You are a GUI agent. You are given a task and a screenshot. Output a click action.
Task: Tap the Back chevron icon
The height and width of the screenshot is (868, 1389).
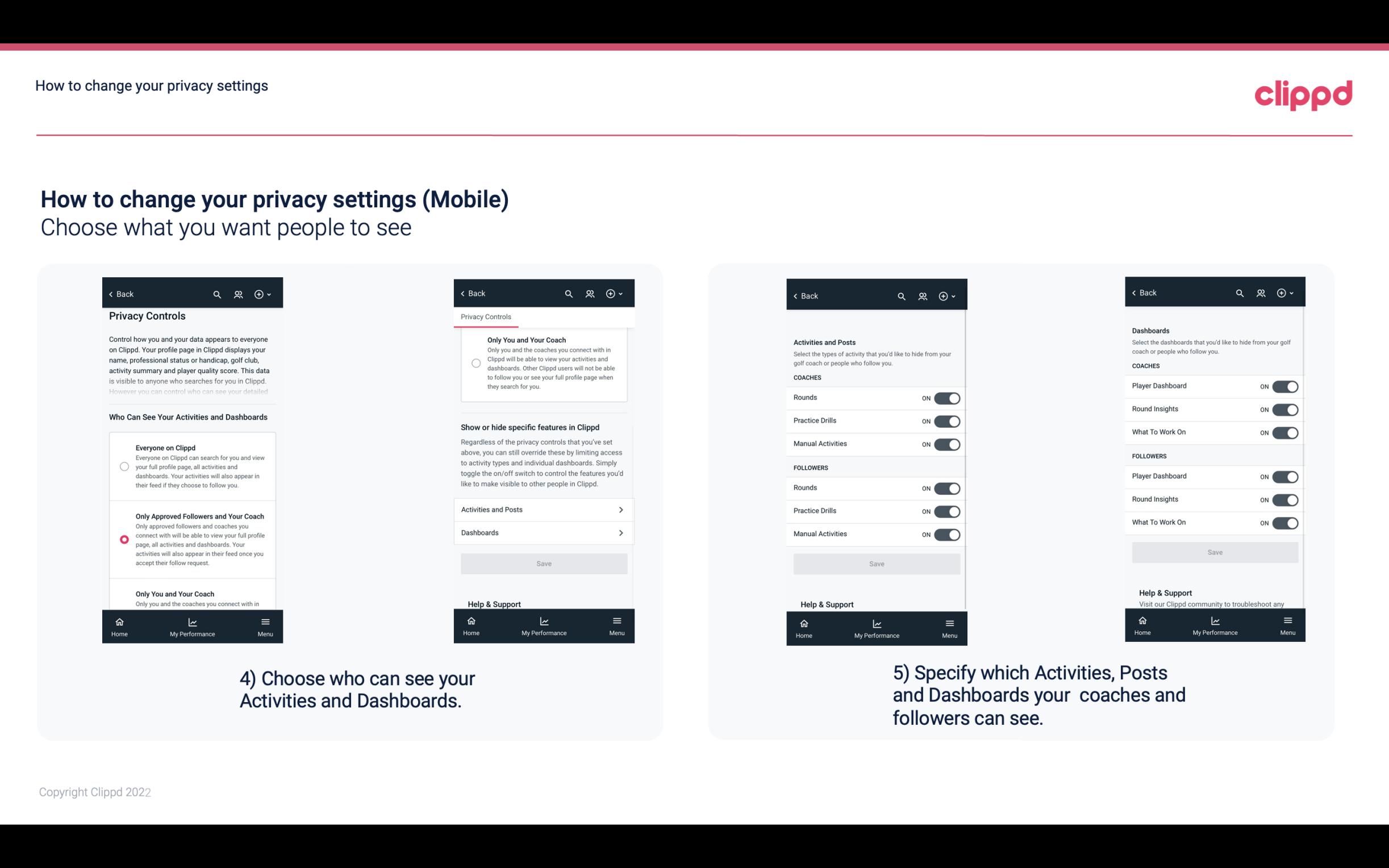click(x=111, y=293)
